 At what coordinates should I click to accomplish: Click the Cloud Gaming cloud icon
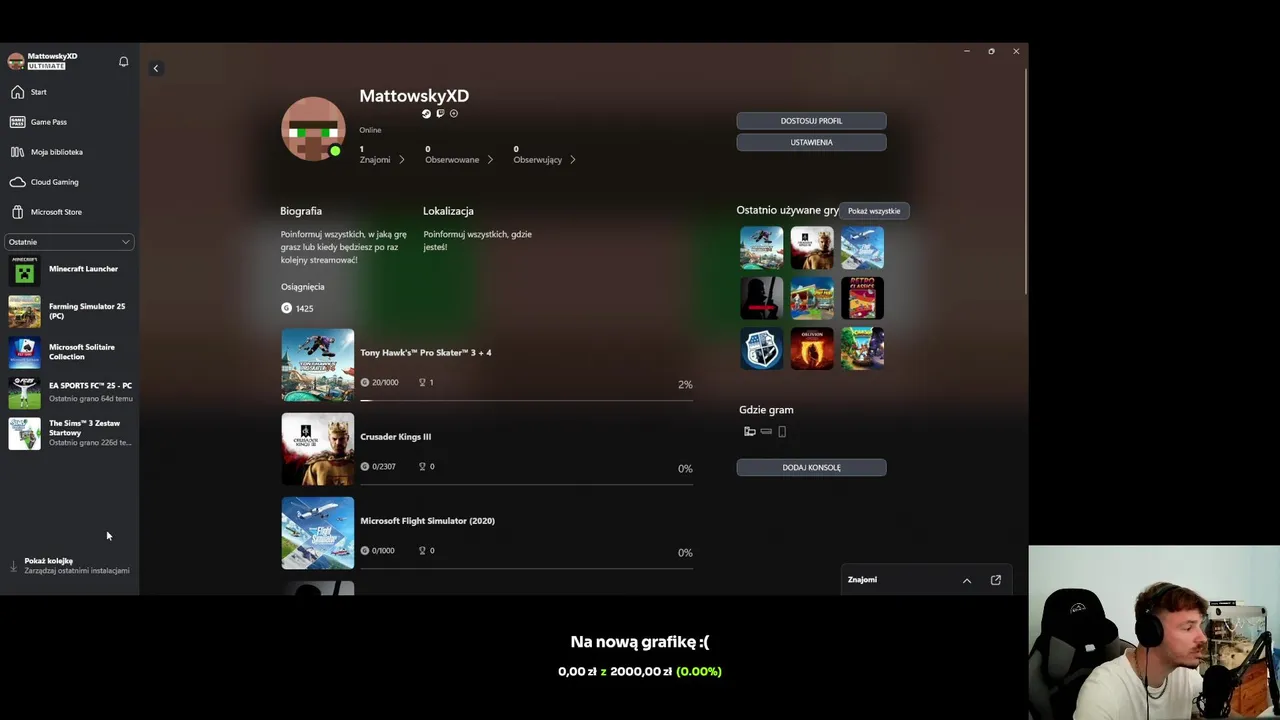coord(17,182)
